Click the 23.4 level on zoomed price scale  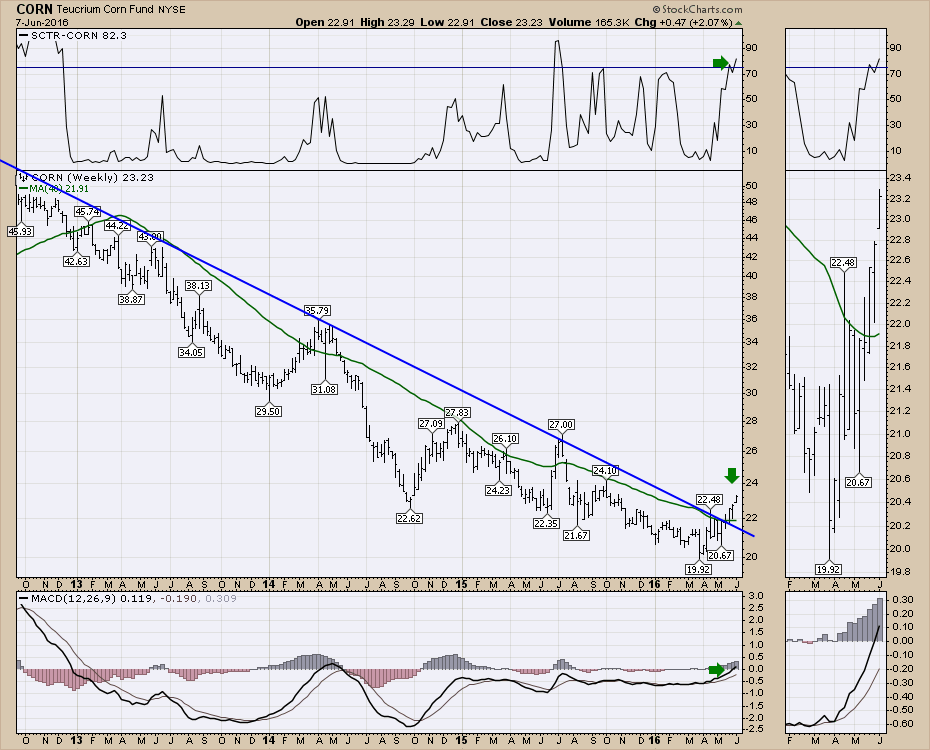click(x=899, y=178)
